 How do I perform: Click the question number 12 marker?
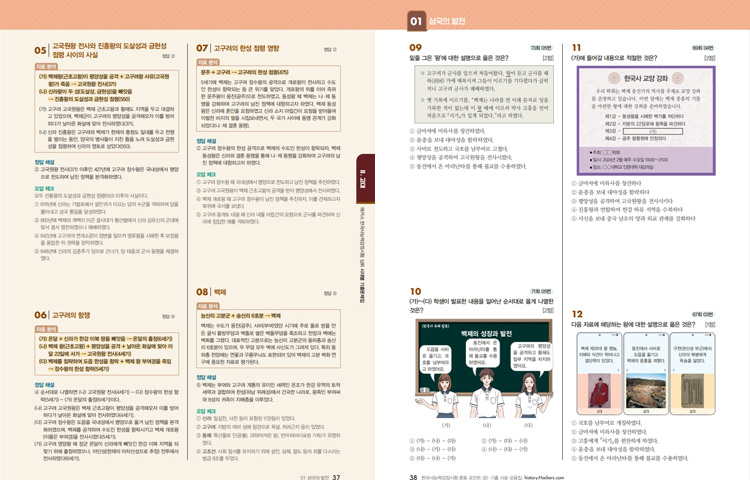coord(579,314)
